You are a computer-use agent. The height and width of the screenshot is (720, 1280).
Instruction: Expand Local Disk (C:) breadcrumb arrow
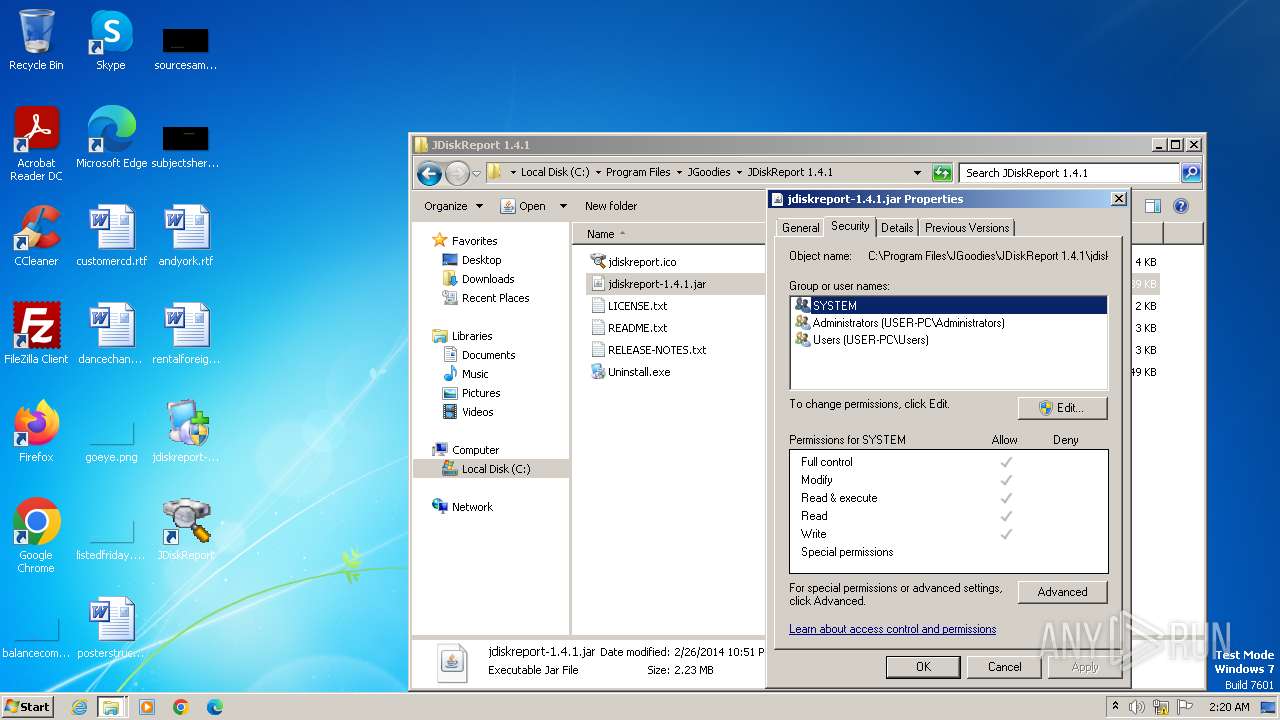click(x=599, y=172)
